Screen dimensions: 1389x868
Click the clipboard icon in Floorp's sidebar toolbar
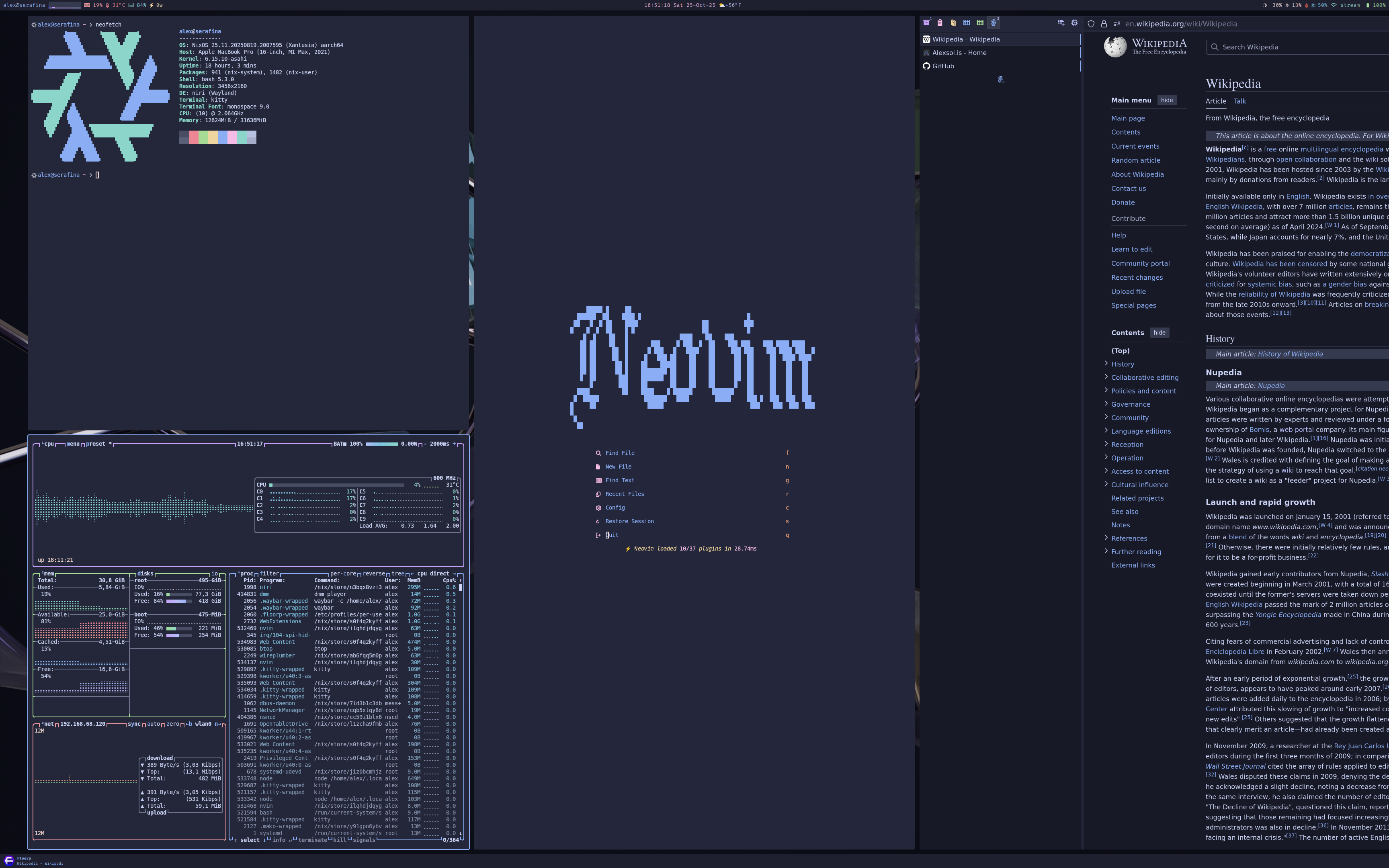940,23
